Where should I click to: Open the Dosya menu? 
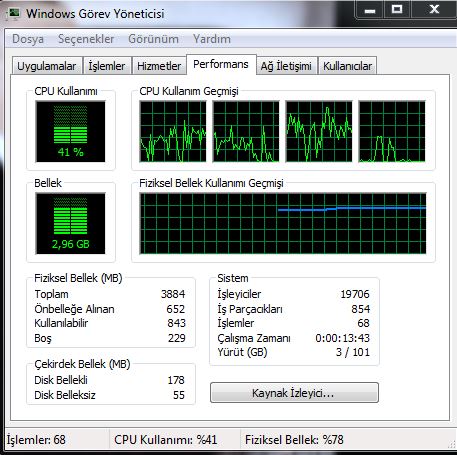pos(28,39)
